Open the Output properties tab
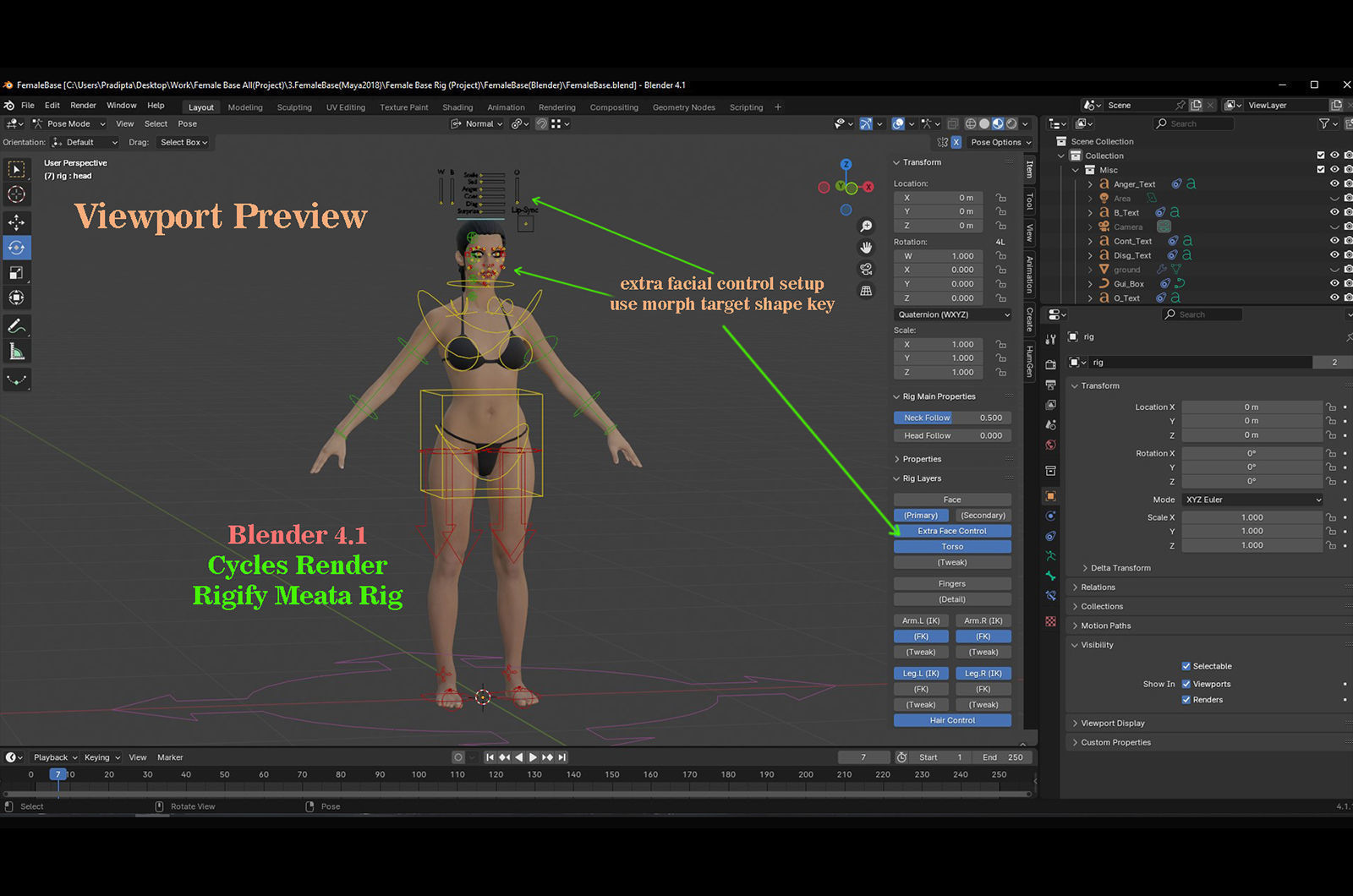Viewport: 1353px width, 896px height. click(1050, 385)
